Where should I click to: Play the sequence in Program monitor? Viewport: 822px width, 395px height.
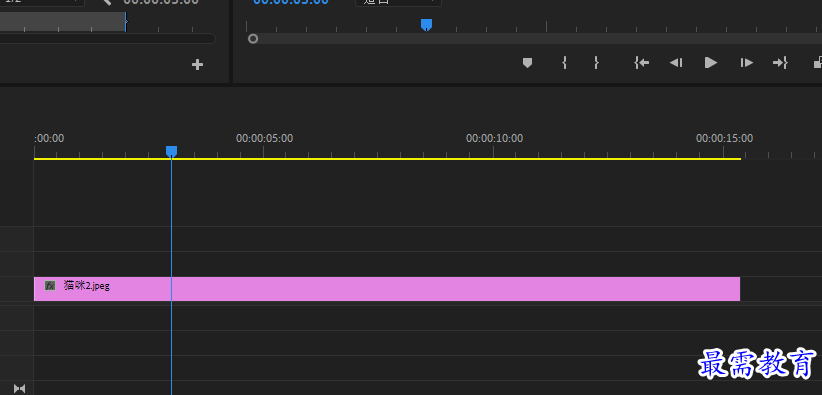(711, 63)
